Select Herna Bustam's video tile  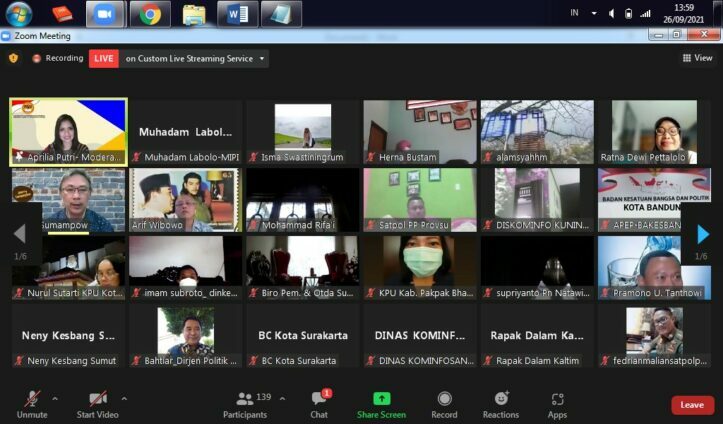coord(420,132)
